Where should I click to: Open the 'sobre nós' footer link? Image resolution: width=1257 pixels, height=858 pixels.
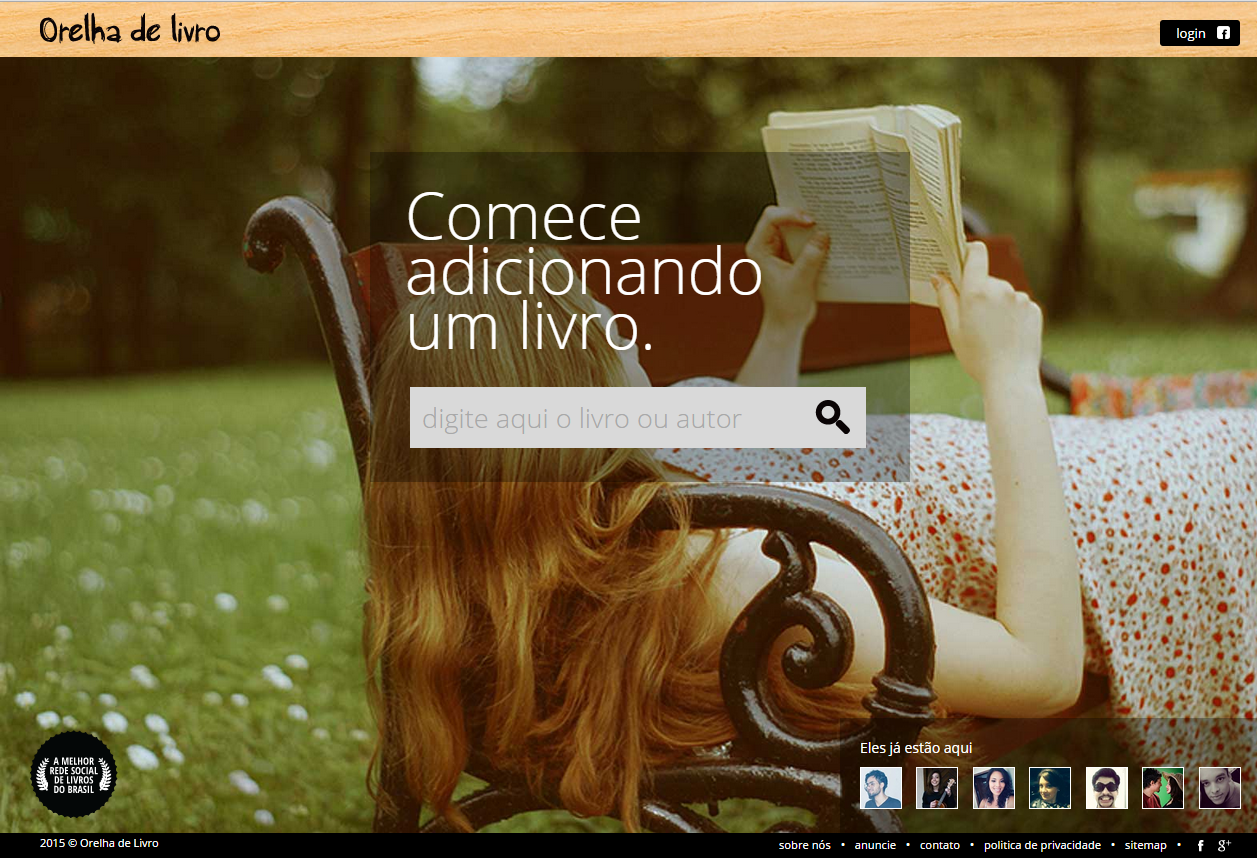(804, 846)
